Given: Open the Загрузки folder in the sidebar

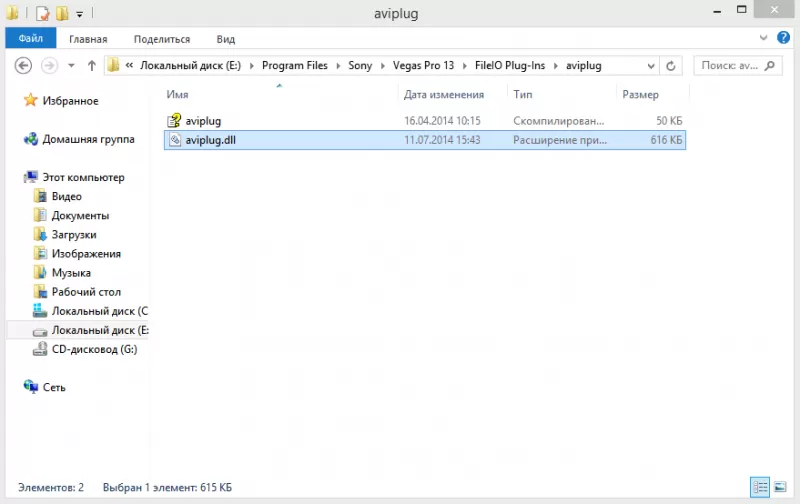Looking at the screenshot, I should [73, 235].
